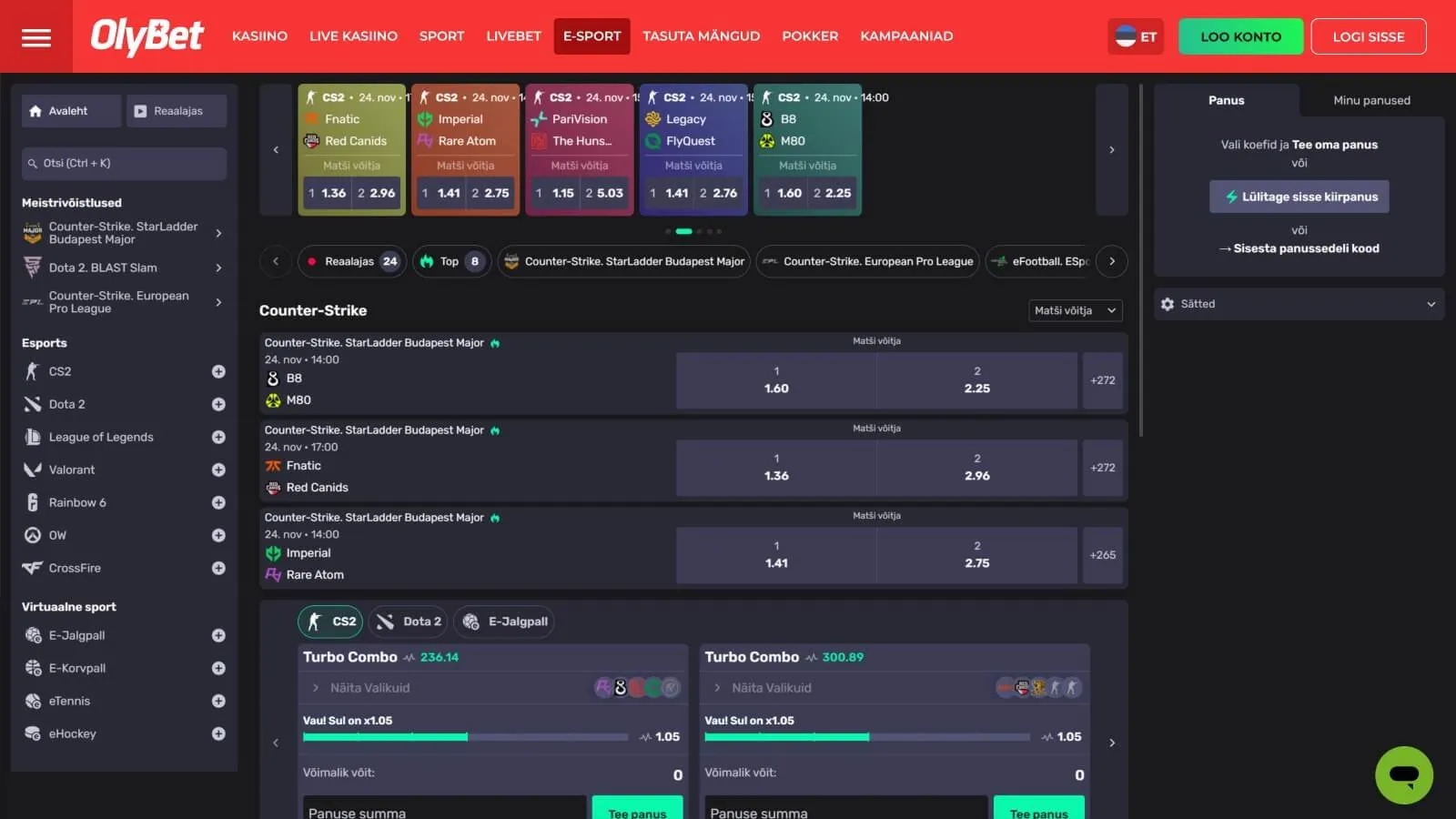Open the LIVE KASIINO menu item
The width and height of the screenshot is (1456, 819).
353,36
